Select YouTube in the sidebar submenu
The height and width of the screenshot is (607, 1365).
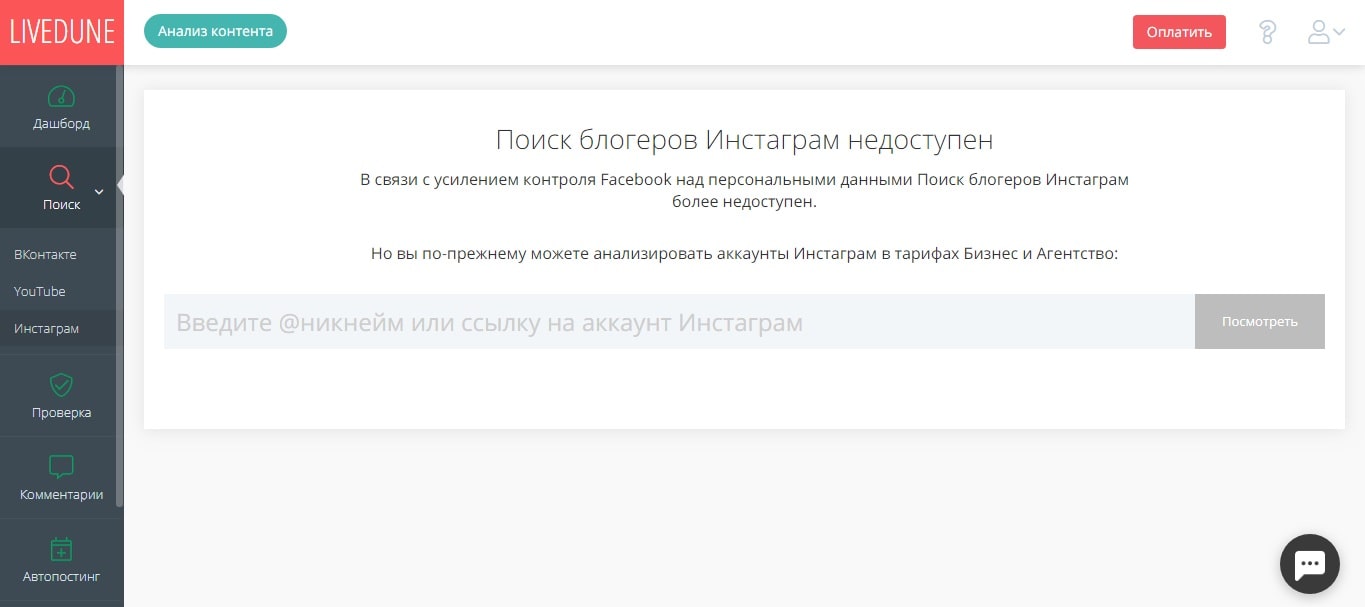click(x=40, y=291)
